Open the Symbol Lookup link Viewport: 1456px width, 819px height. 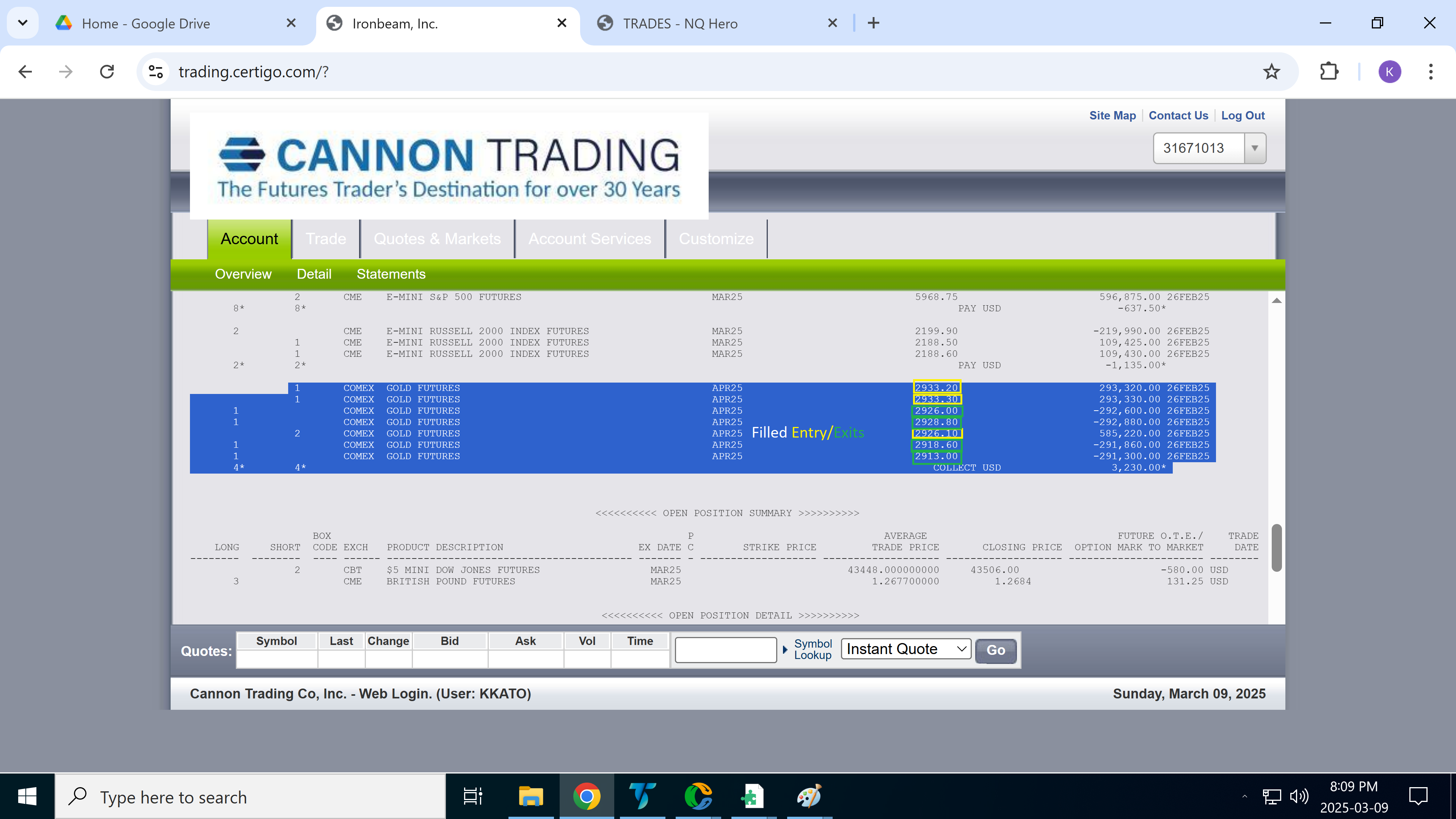[813, 650]
